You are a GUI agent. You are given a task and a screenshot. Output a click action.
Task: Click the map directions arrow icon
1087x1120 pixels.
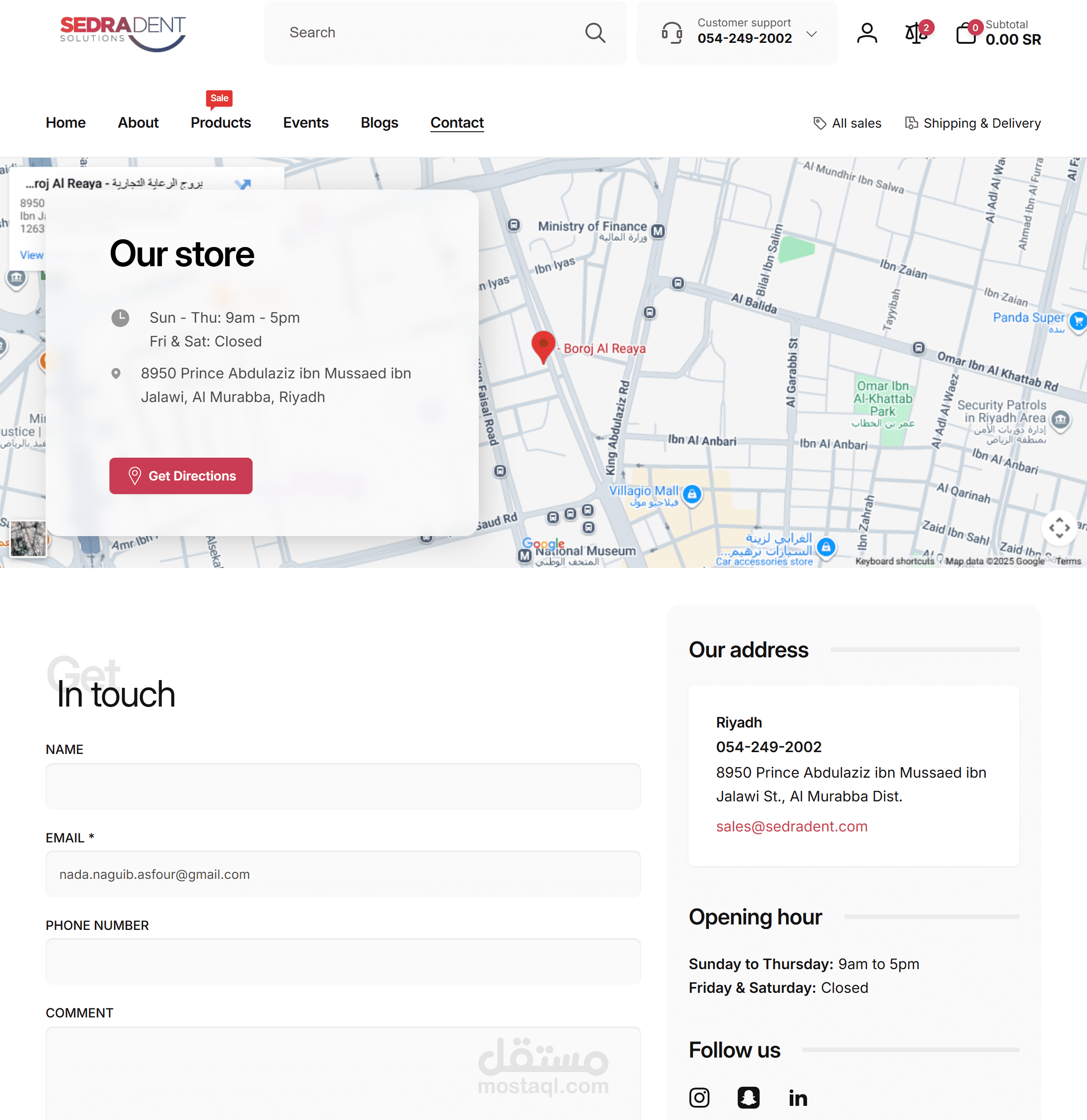coord(243,183)
